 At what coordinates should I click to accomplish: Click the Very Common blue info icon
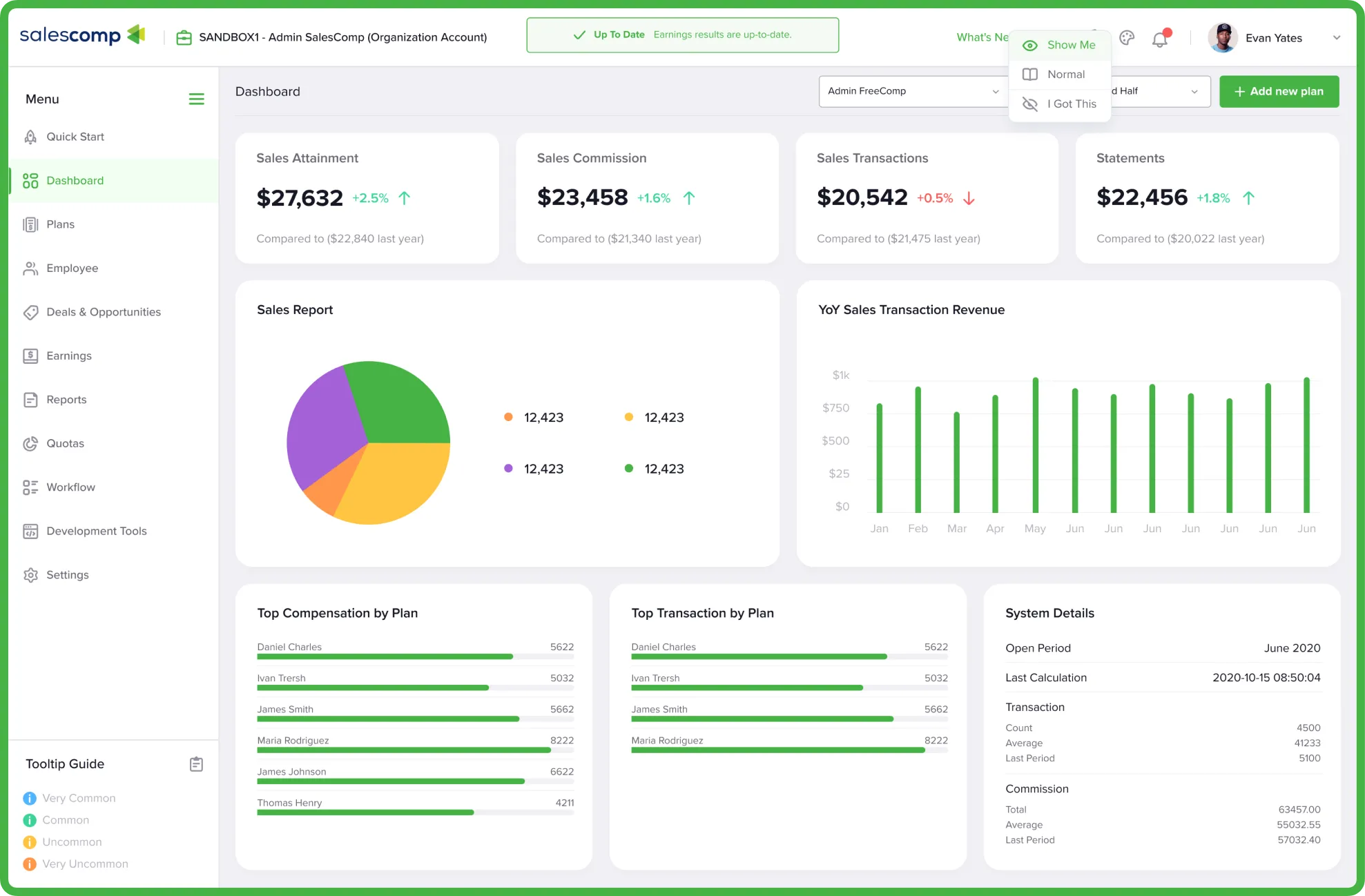point(30,799)
